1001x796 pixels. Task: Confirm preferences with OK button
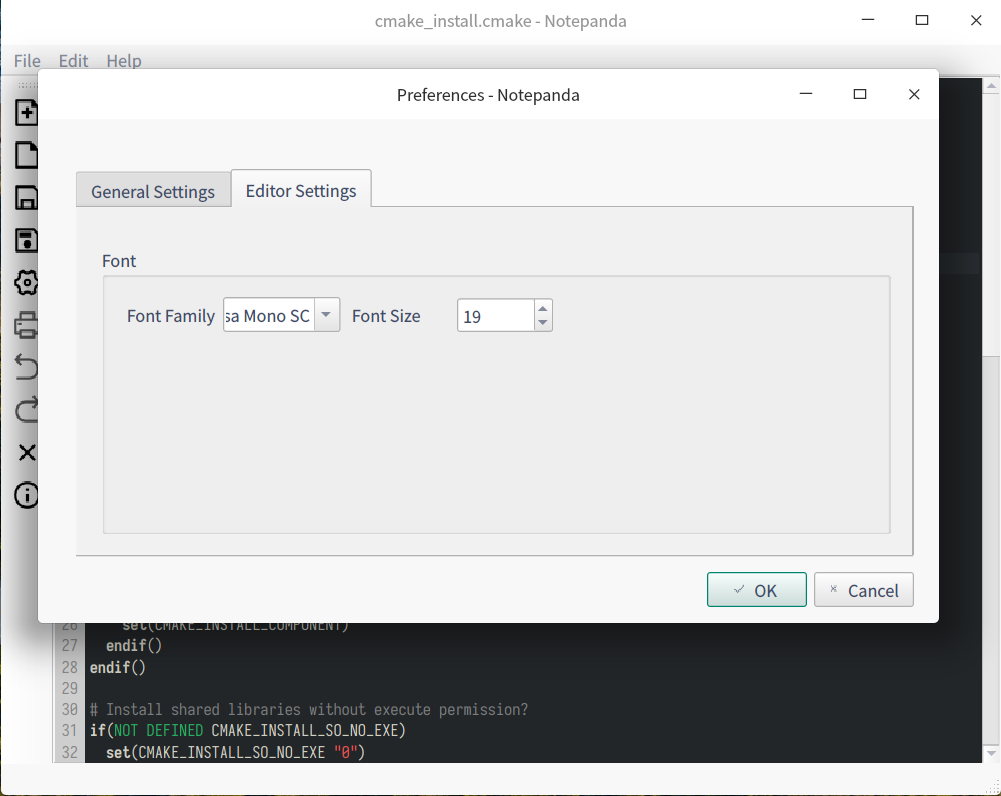pyautogui.click(x=756, y=590)
